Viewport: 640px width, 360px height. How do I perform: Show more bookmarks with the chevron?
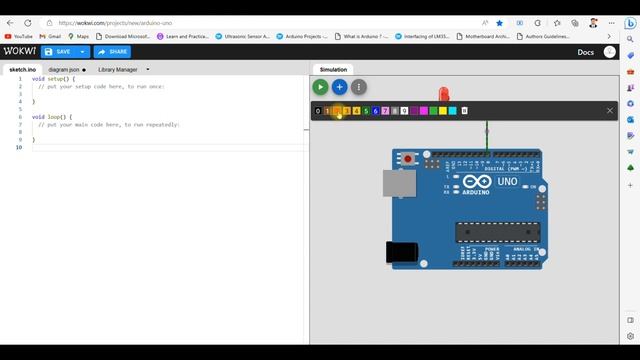point(609,36)
